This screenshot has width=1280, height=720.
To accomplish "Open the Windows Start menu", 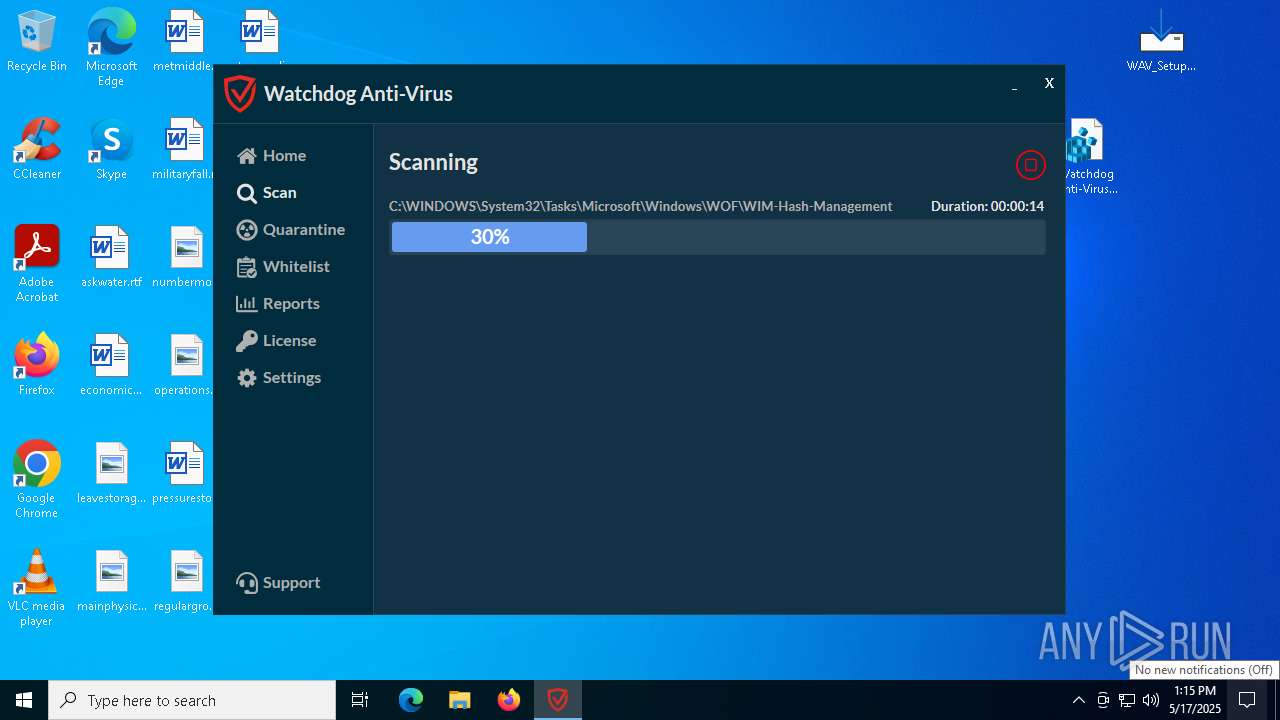I will [x=24, y=700].
